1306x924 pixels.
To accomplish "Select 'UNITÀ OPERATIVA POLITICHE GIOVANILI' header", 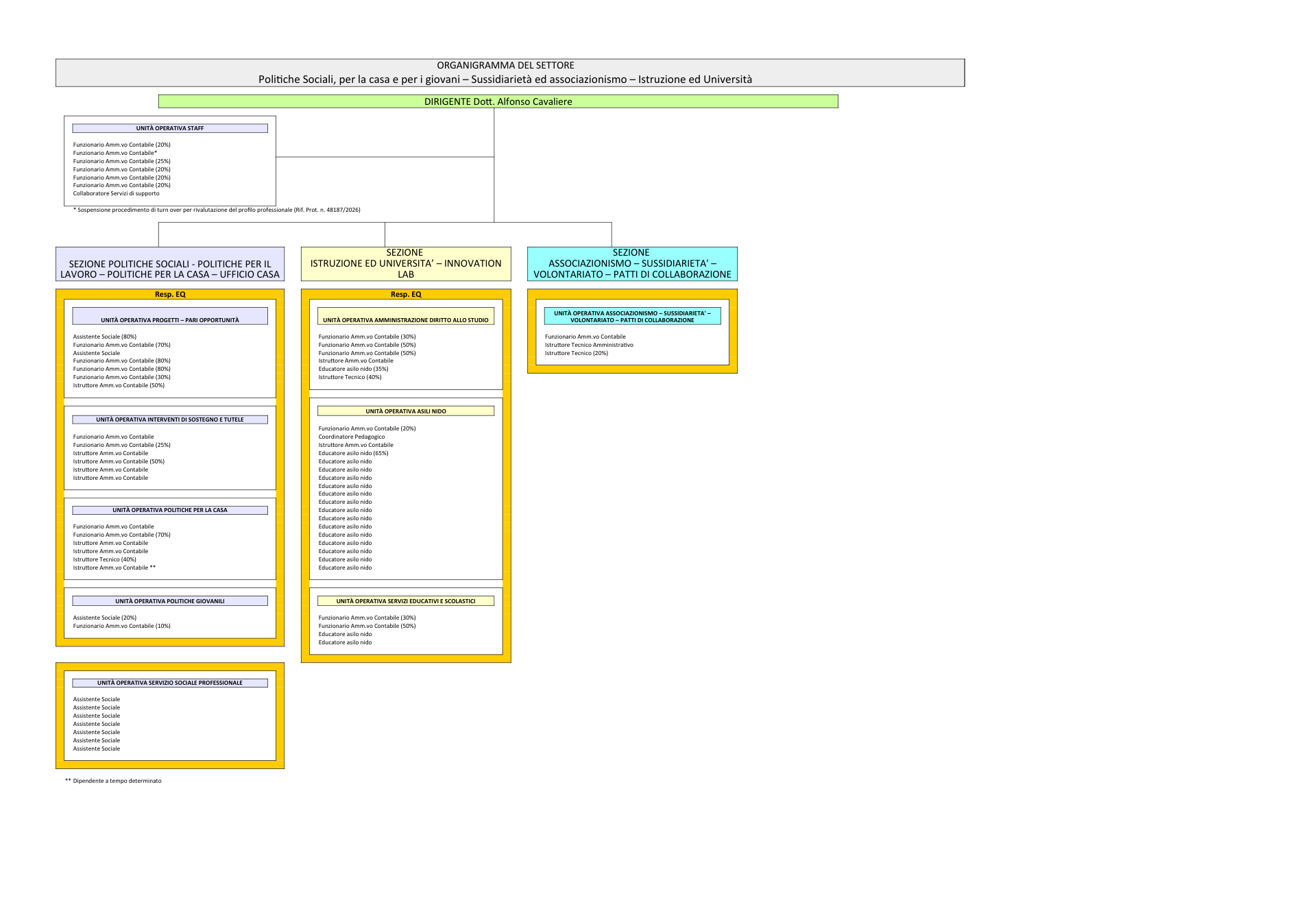I will click(x=170, y=601).
